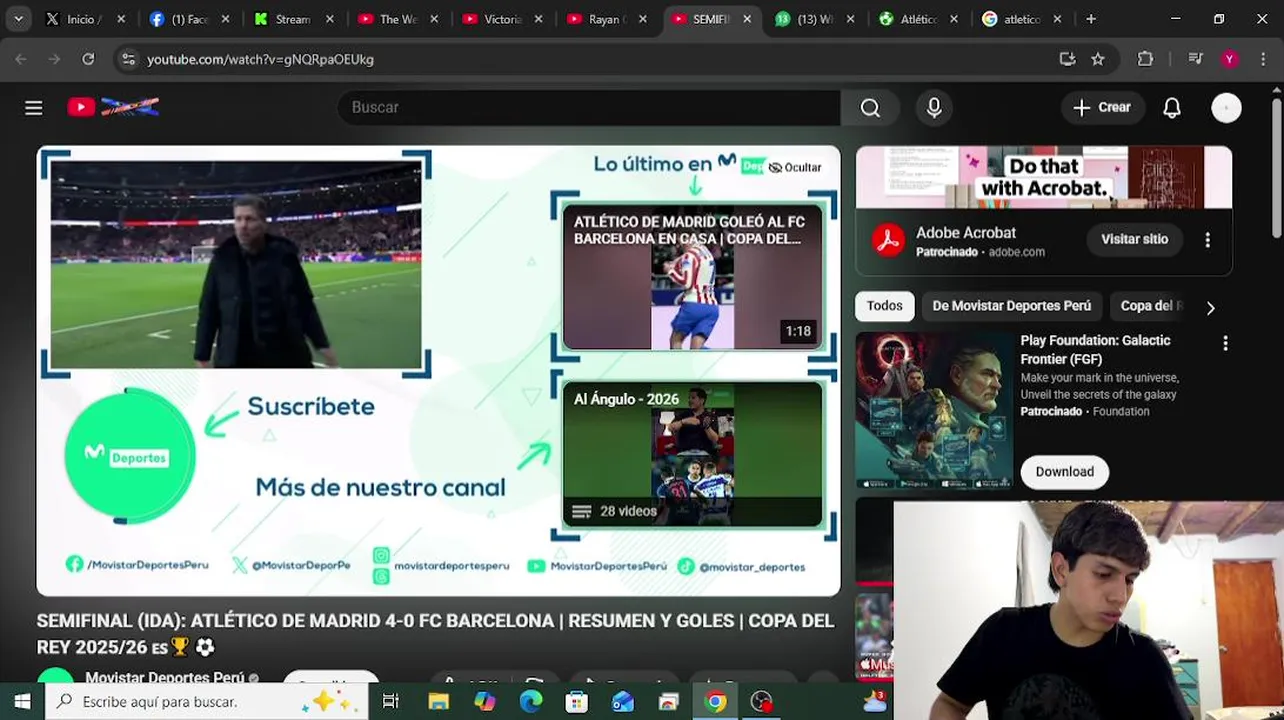The image size is (1284, 720).
Task: Launch File Explorer from the taskbar
Action: coord(438,701)
